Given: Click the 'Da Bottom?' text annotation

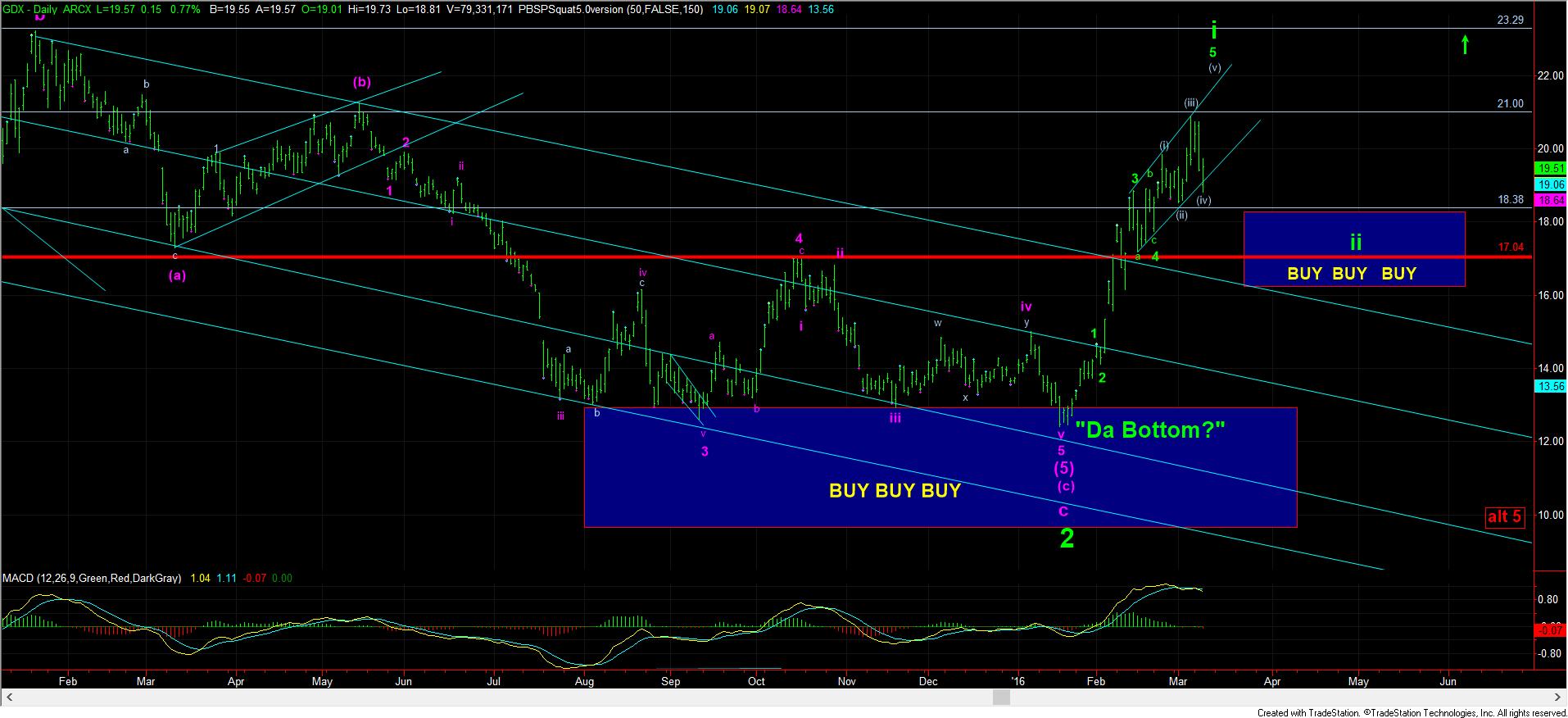Looking at the screenshot, I should coord(1149,429).
